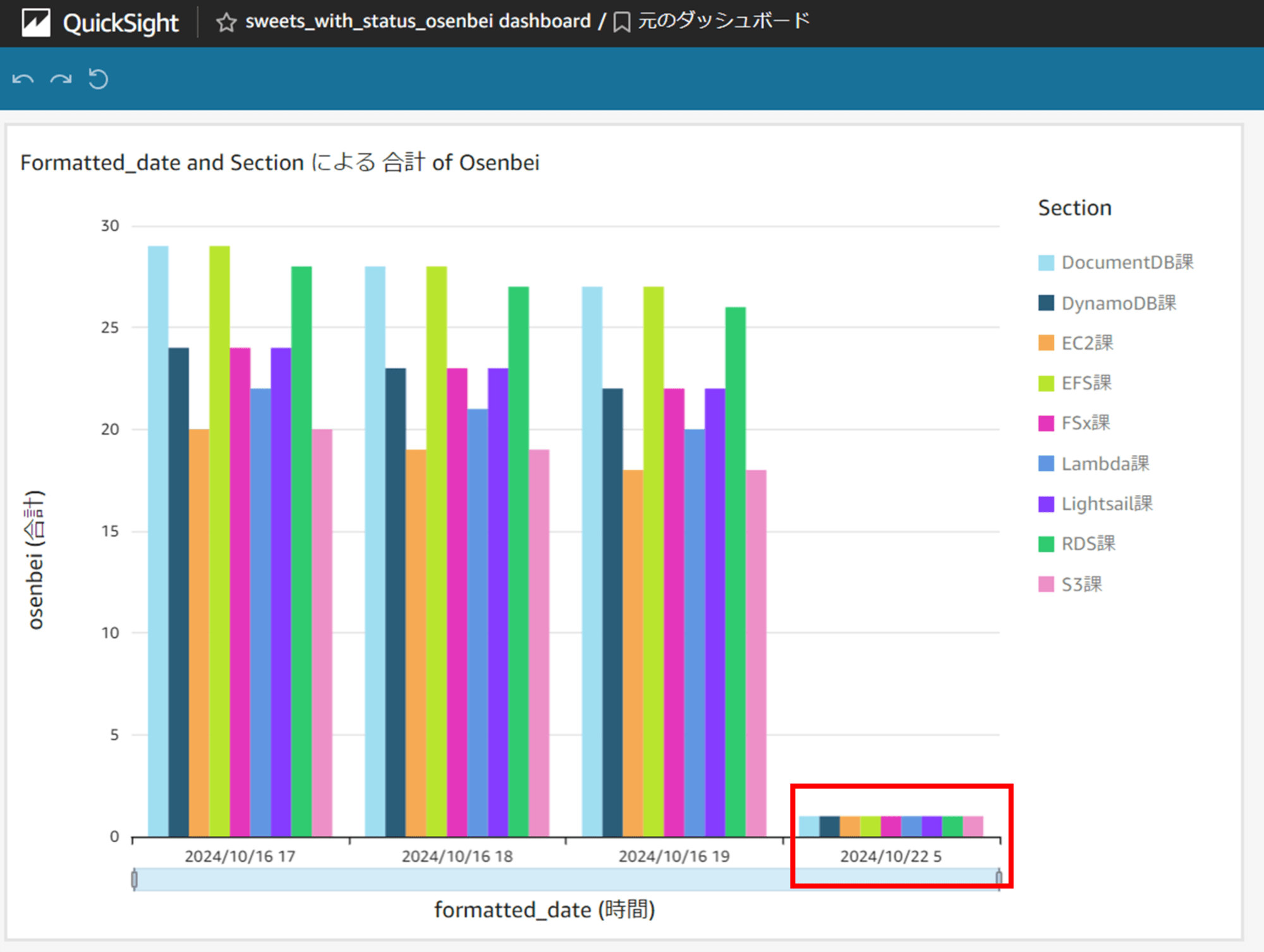Click RDS課 green bar for 2024/10/16 18
The height and width of the screenshot is (952, 1264).
pos(518,561)
